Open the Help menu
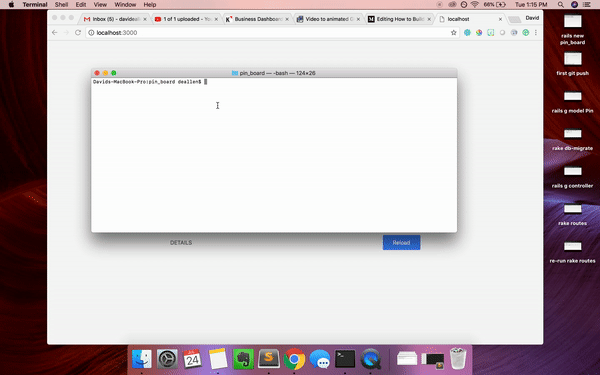Viewport: 600px width, 375px height. 150,5
